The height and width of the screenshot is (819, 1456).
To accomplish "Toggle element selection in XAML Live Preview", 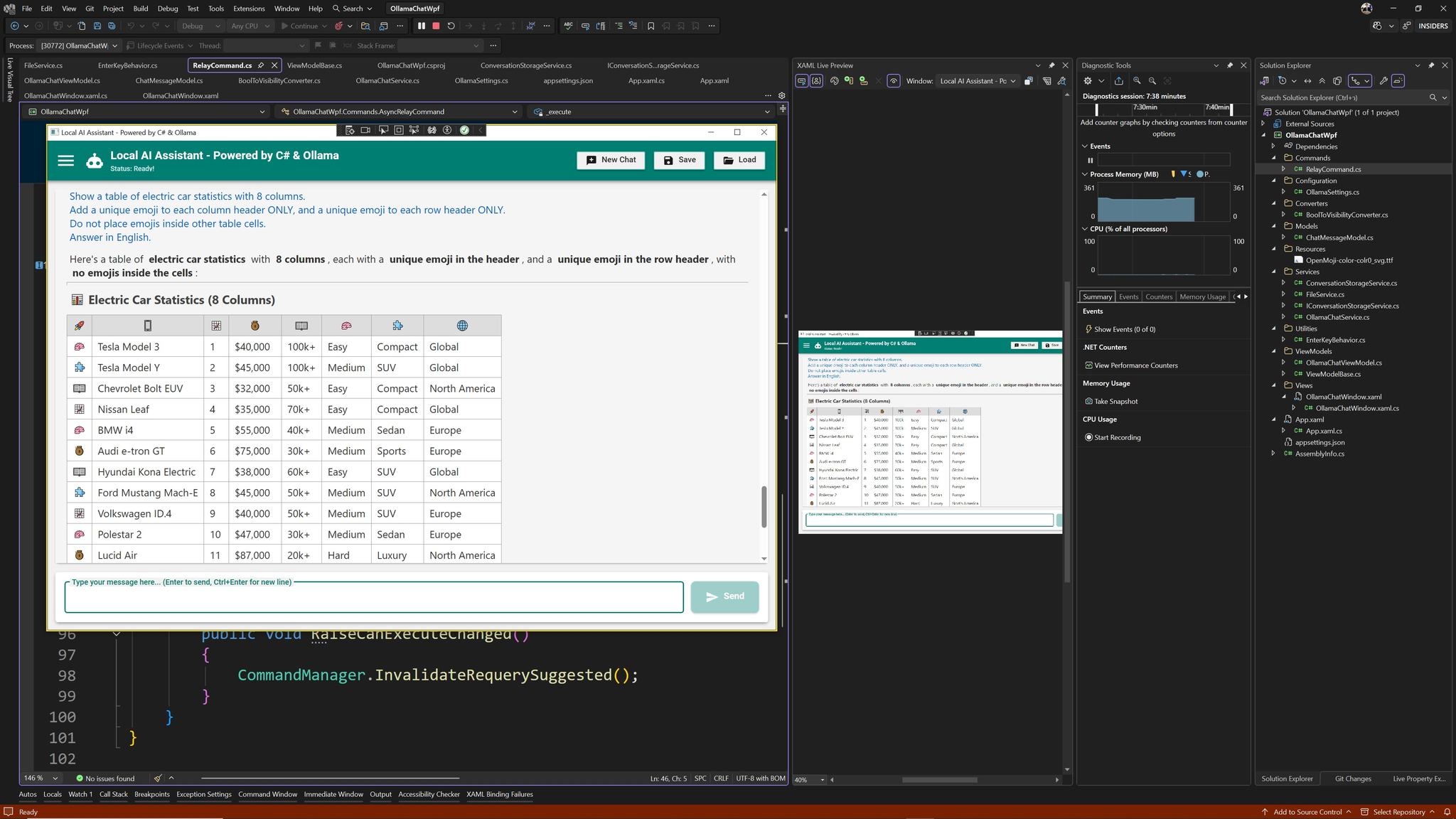I will [802, 81].
